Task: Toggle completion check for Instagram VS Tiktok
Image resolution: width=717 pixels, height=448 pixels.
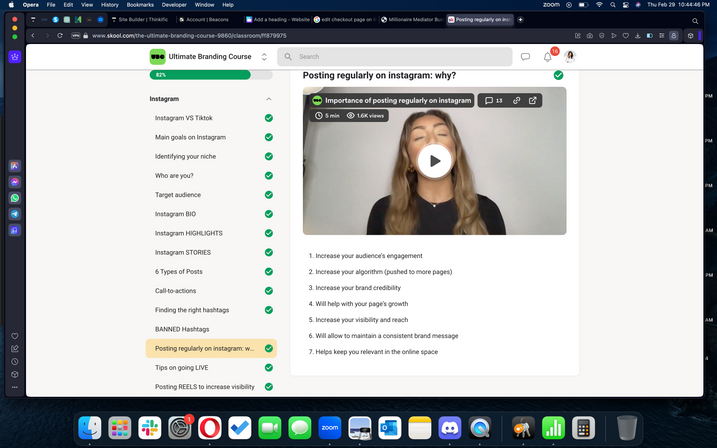Action: point(269,118)
